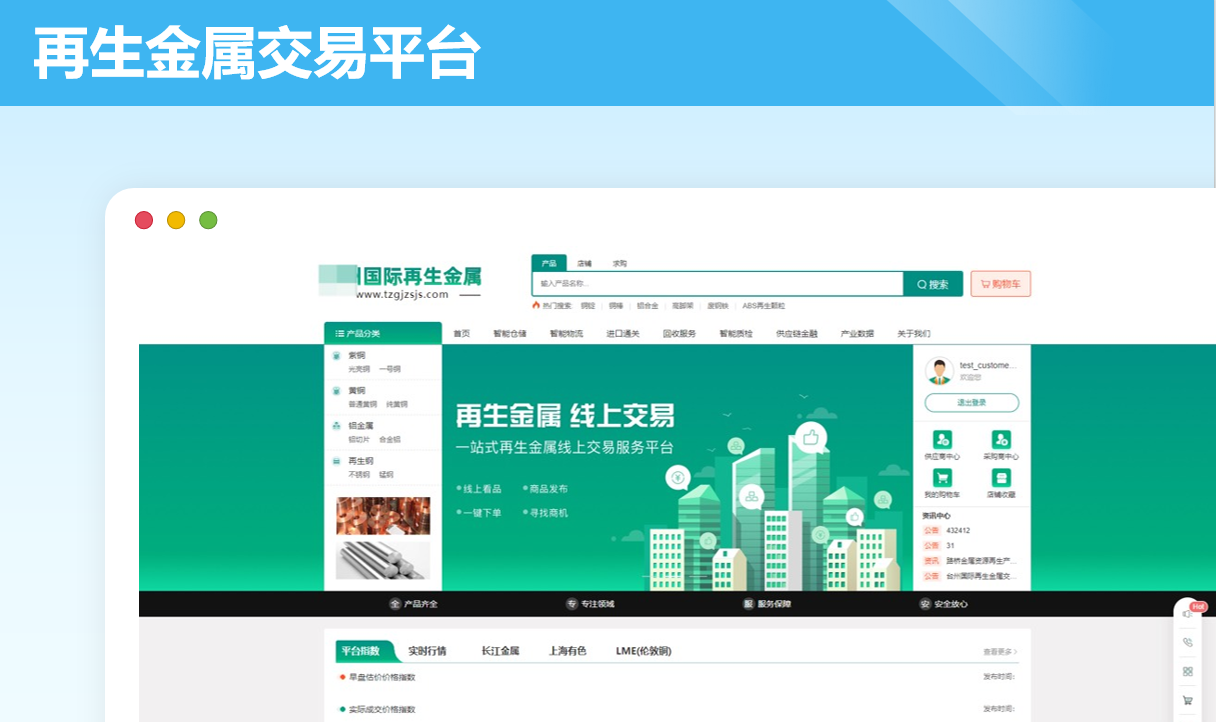Viewport: 1216px width, 722px height.
Task: Click the test_customer user avatar
Action: tap(939, 371)
